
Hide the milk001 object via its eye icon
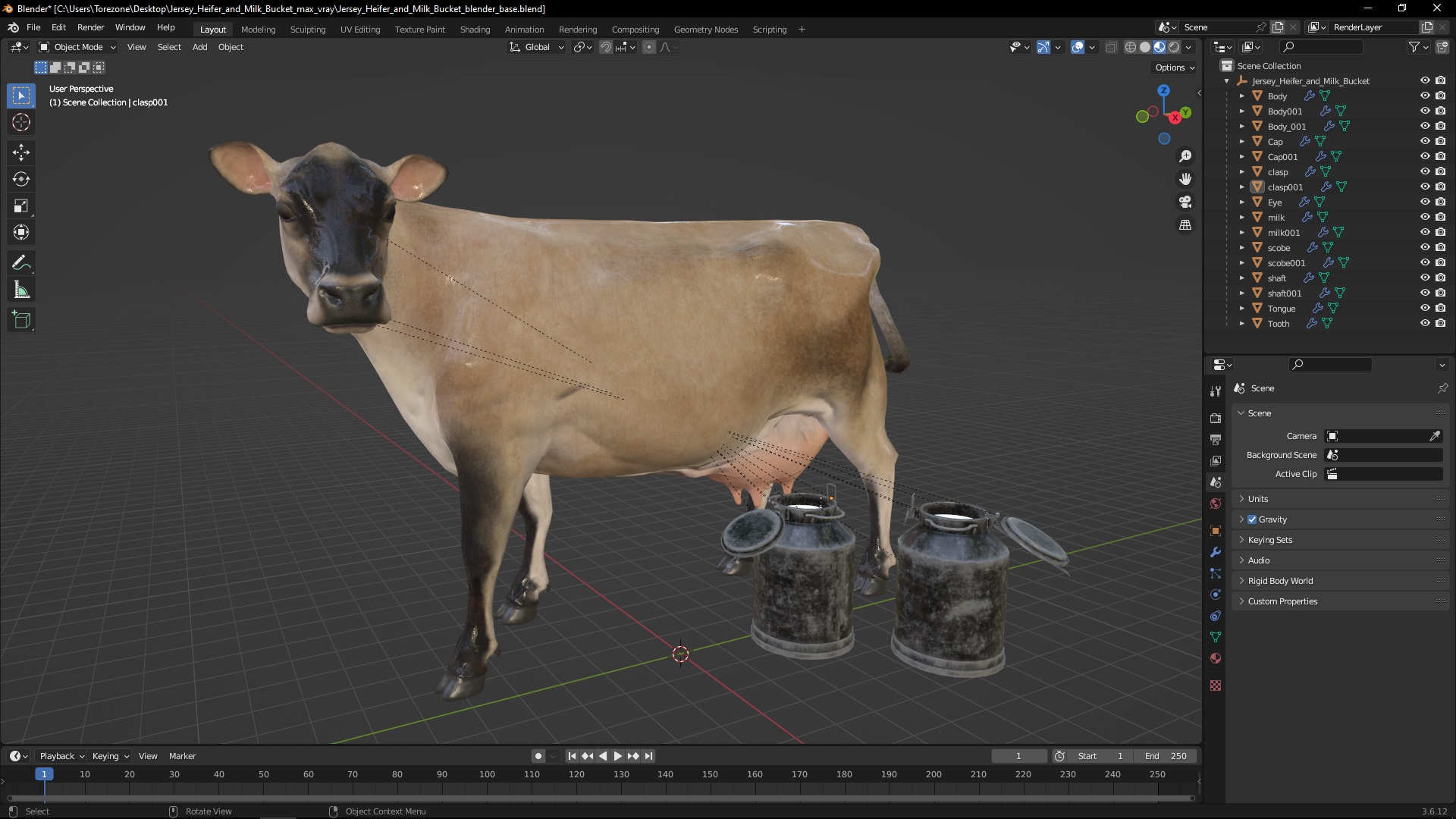tap(1425, 232)
